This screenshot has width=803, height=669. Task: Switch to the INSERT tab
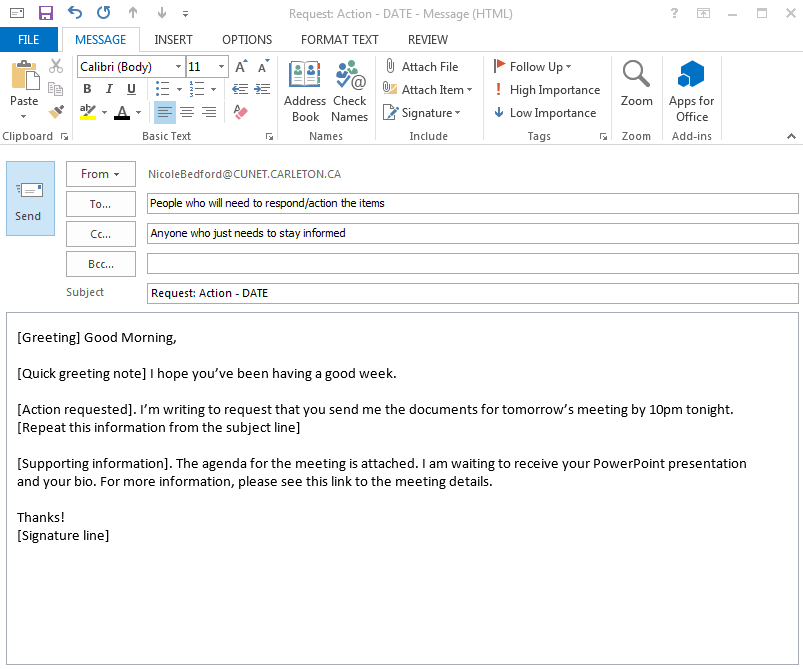(173, 40)
